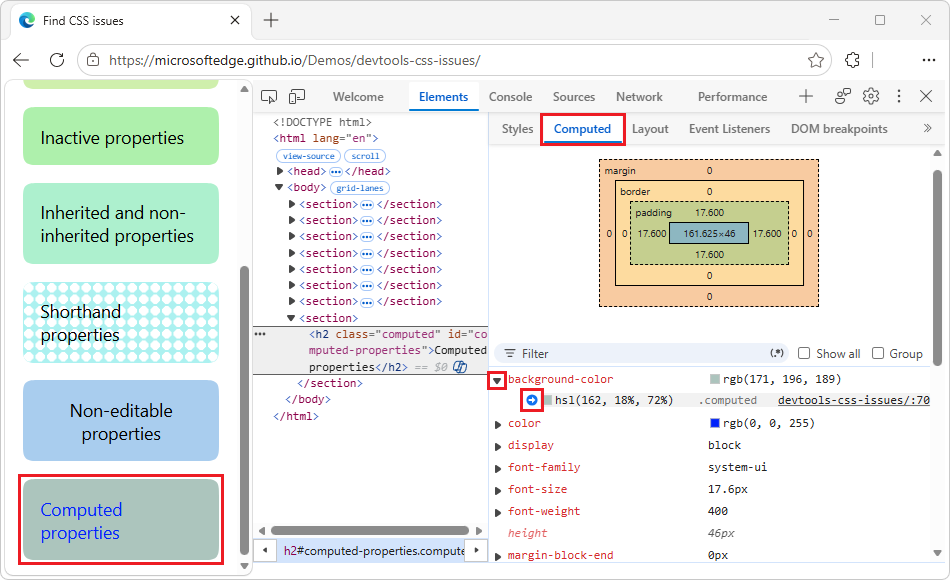Enable the Group checkbox
The image size is (950, 580).
click(877, 353)
